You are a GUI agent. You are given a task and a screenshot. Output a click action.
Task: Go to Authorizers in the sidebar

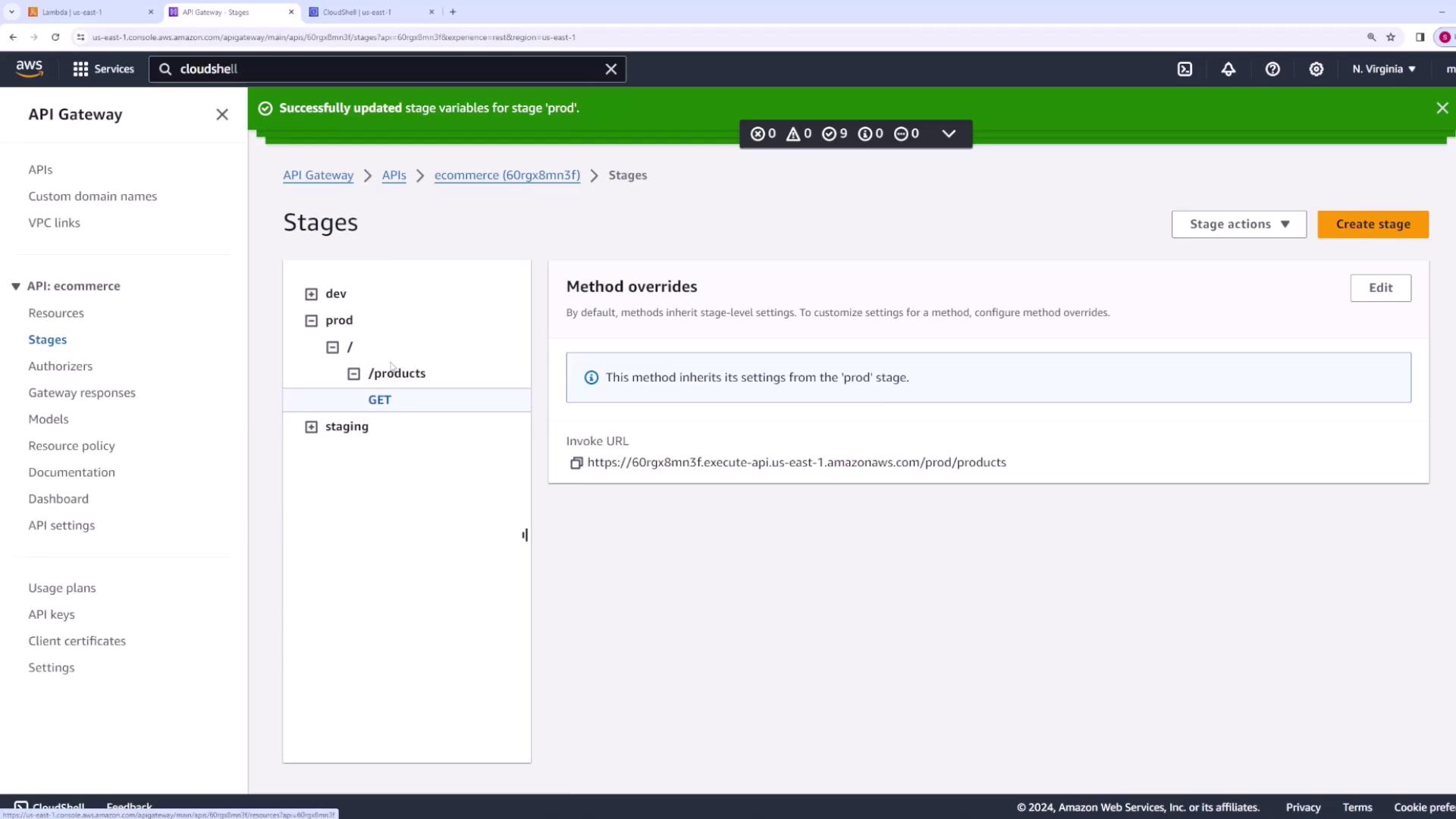pyautogui.click(x=61, y=366)
